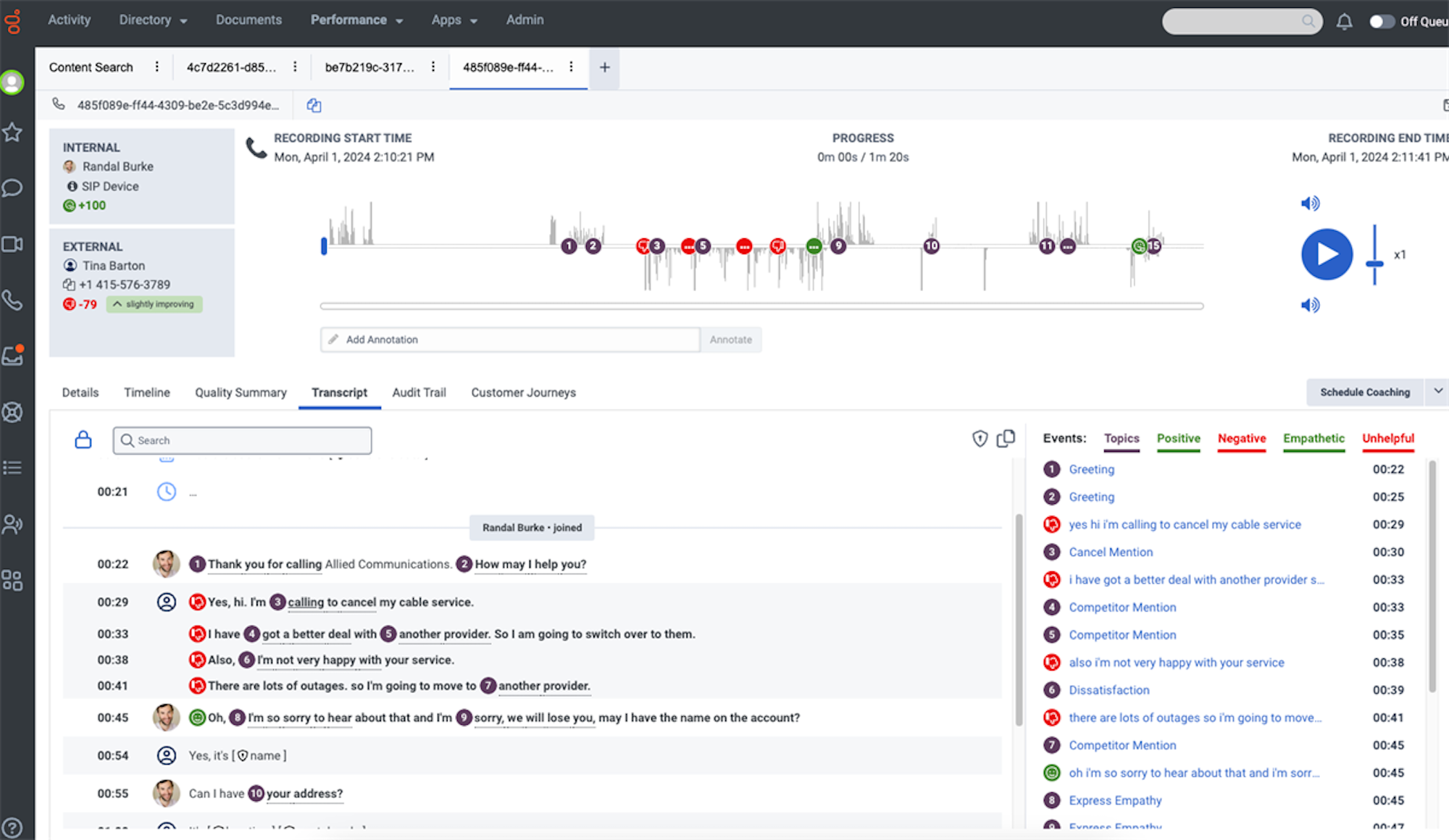Viewport: 1449px width, 840px height.
Task: Click the shield redaction icon in transcript
Action: pyautogui.click(x=980, y=439)
